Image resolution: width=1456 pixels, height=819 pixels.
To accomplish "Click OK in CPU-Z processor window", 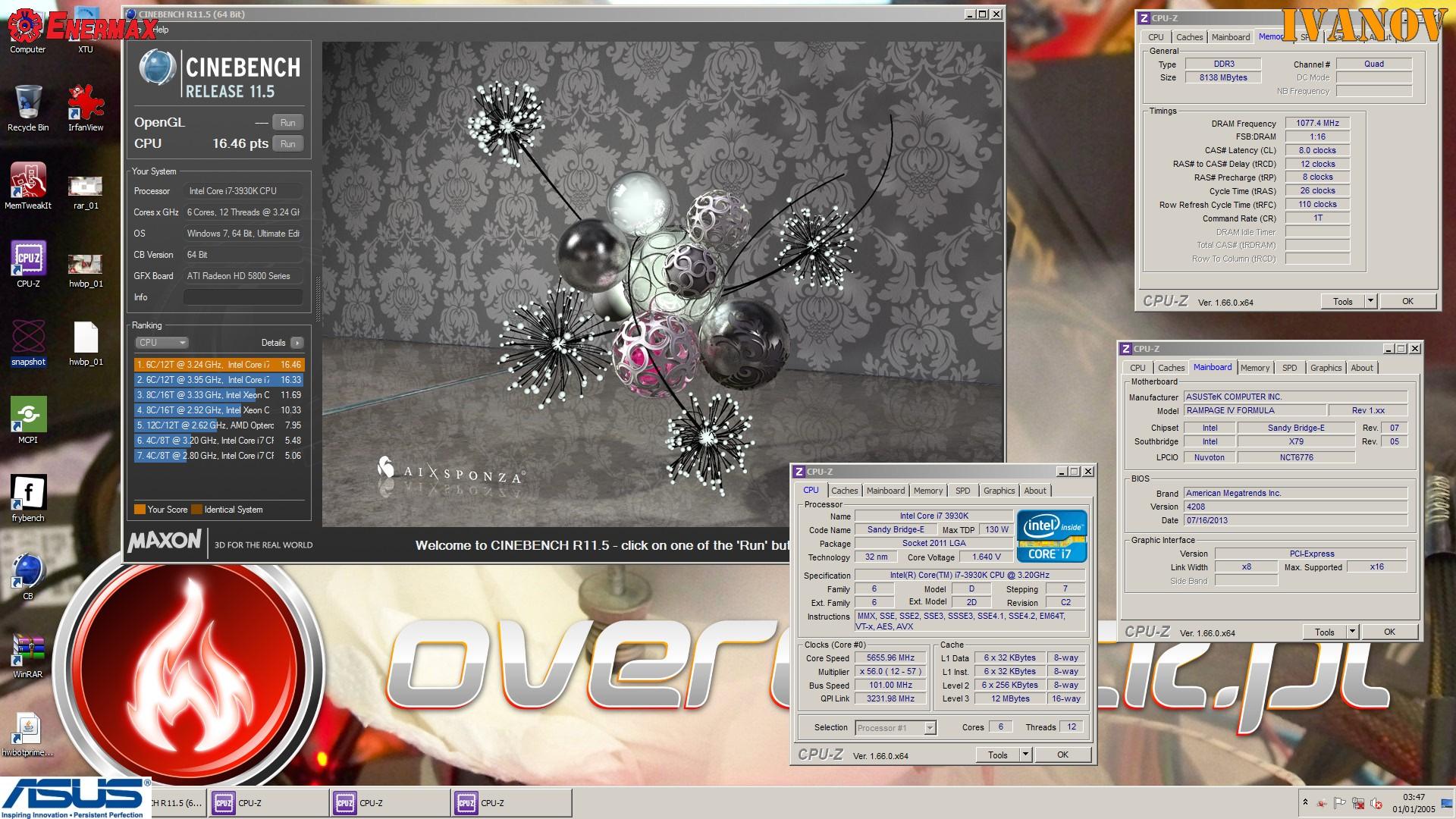I will [x=1062, y=755].
